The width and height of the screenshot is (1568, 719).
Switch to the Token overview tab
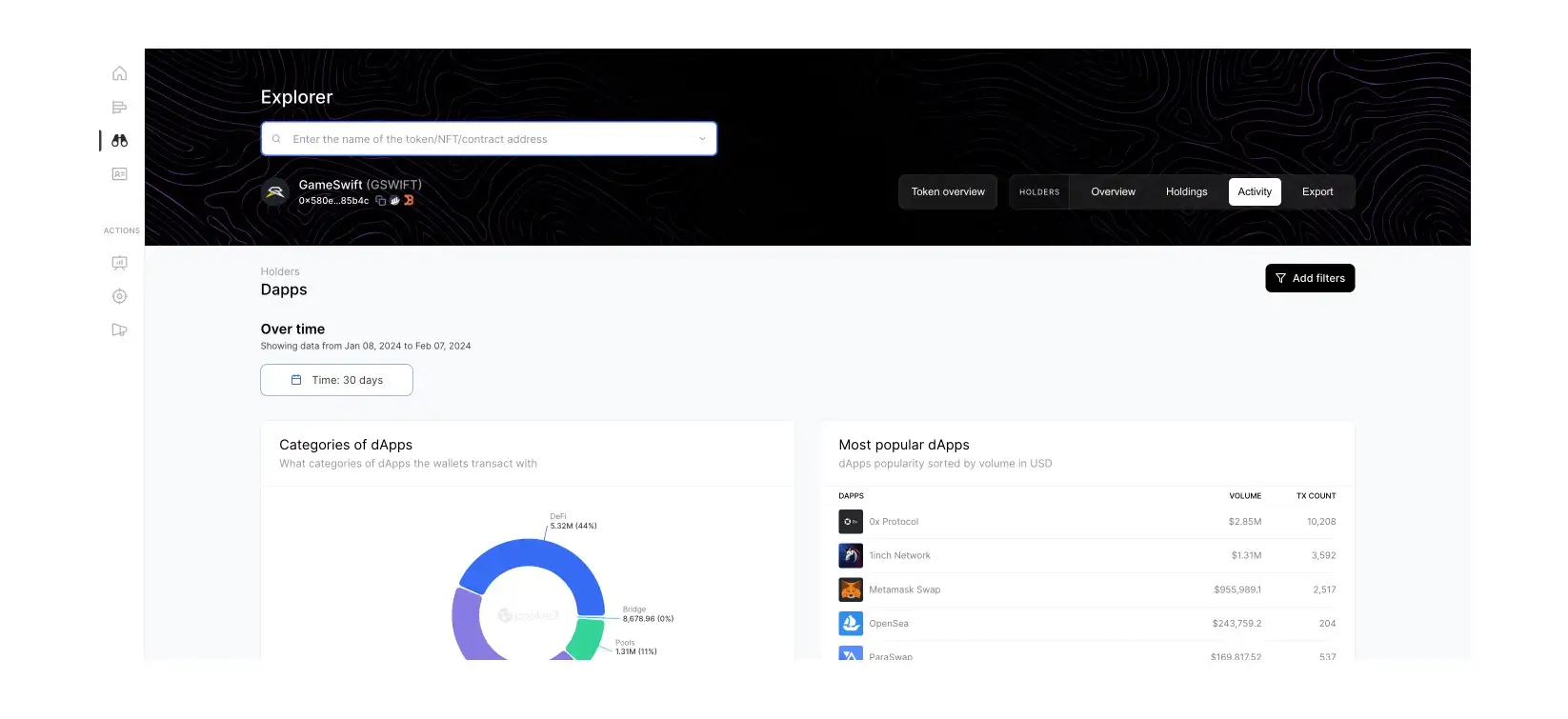point(947,192)
